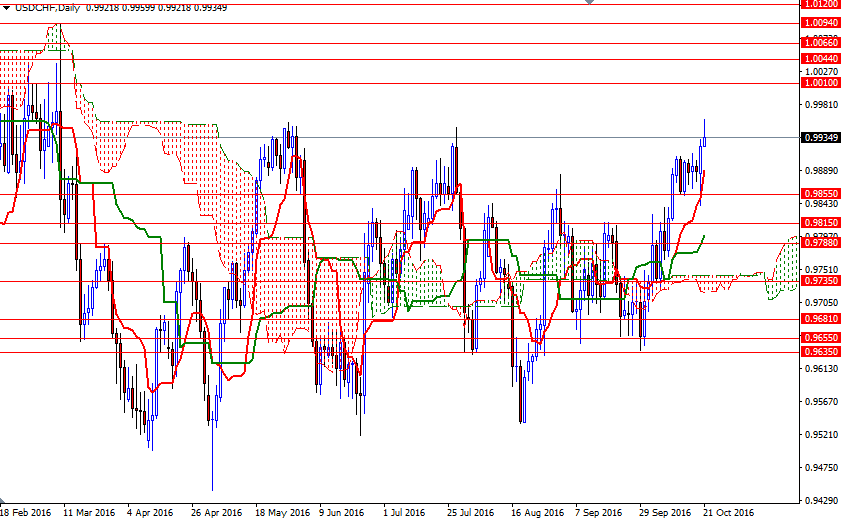Viewport: 843px width, 520px height.
Task: Click the 0.95670 price scale value
Action: 821,401
